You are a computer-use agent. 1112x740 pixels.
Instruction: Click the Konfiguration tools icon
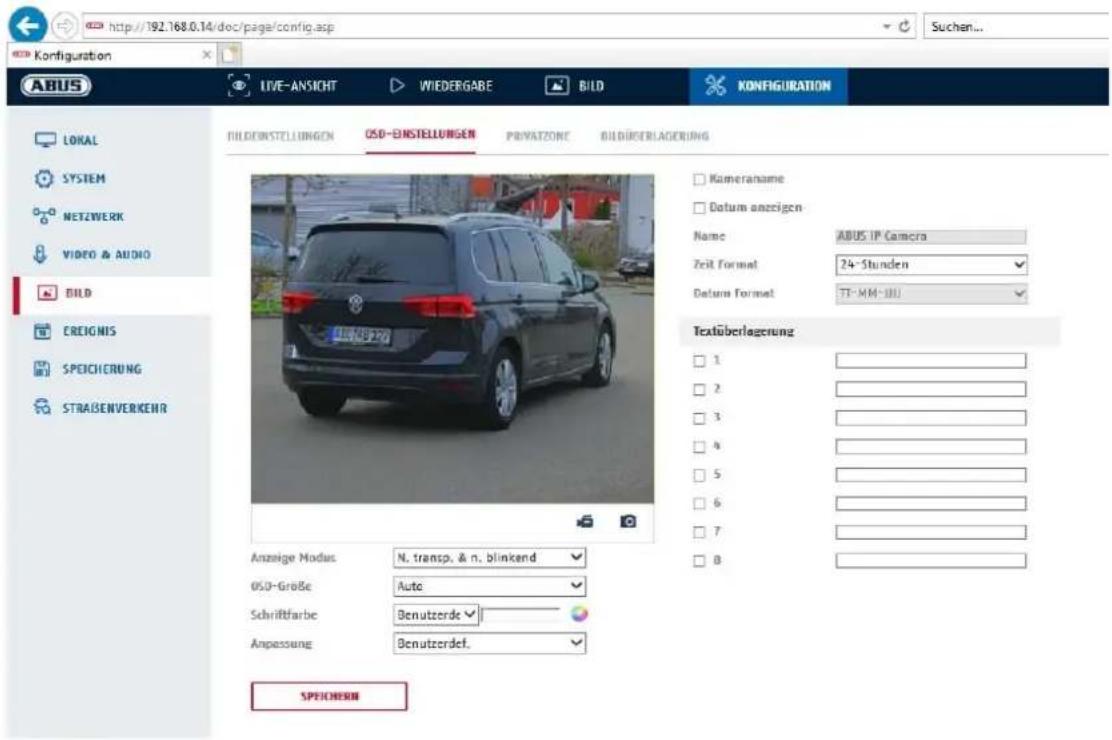pyautogui.click(x=715, y=86)
